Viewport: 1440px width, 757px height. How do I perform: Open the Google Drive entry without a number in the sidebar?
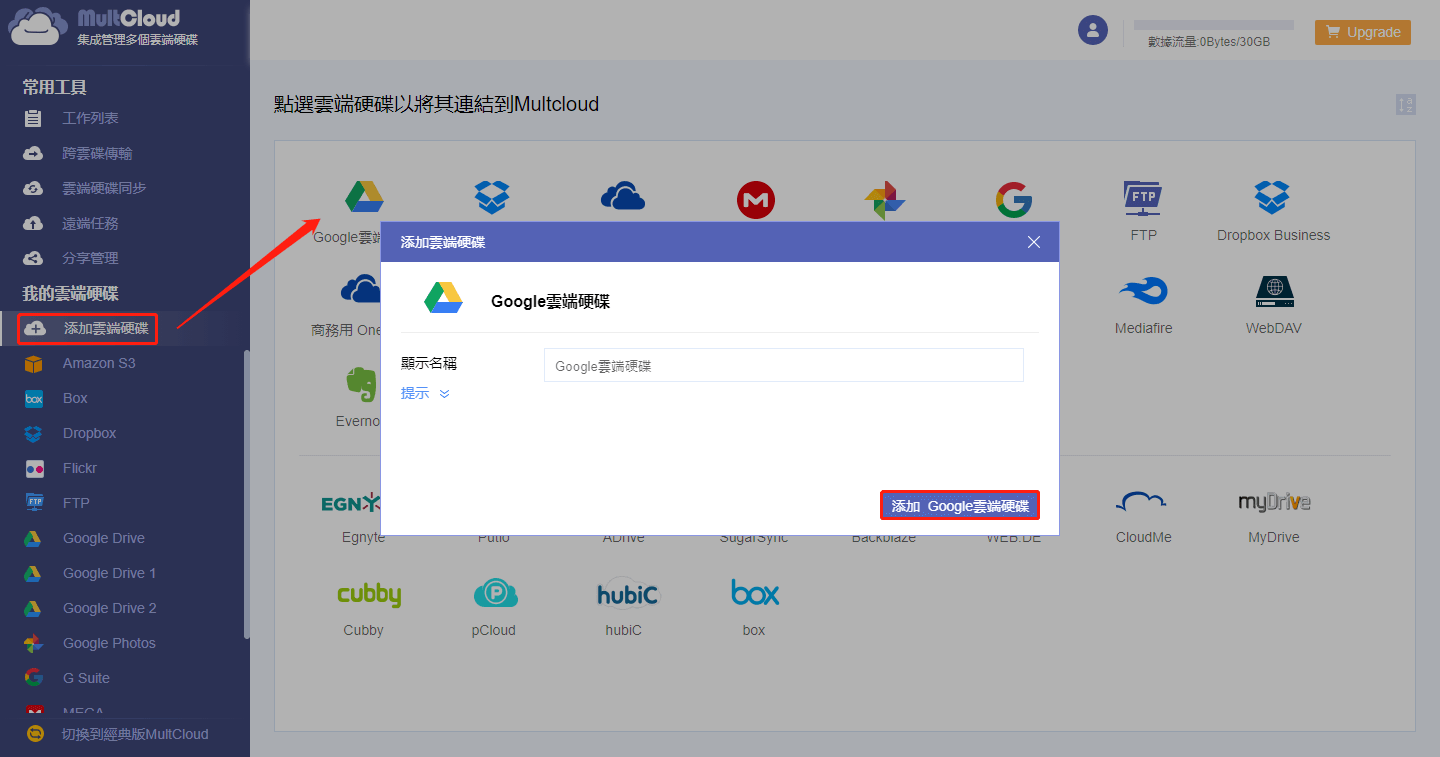coord(103,538)
